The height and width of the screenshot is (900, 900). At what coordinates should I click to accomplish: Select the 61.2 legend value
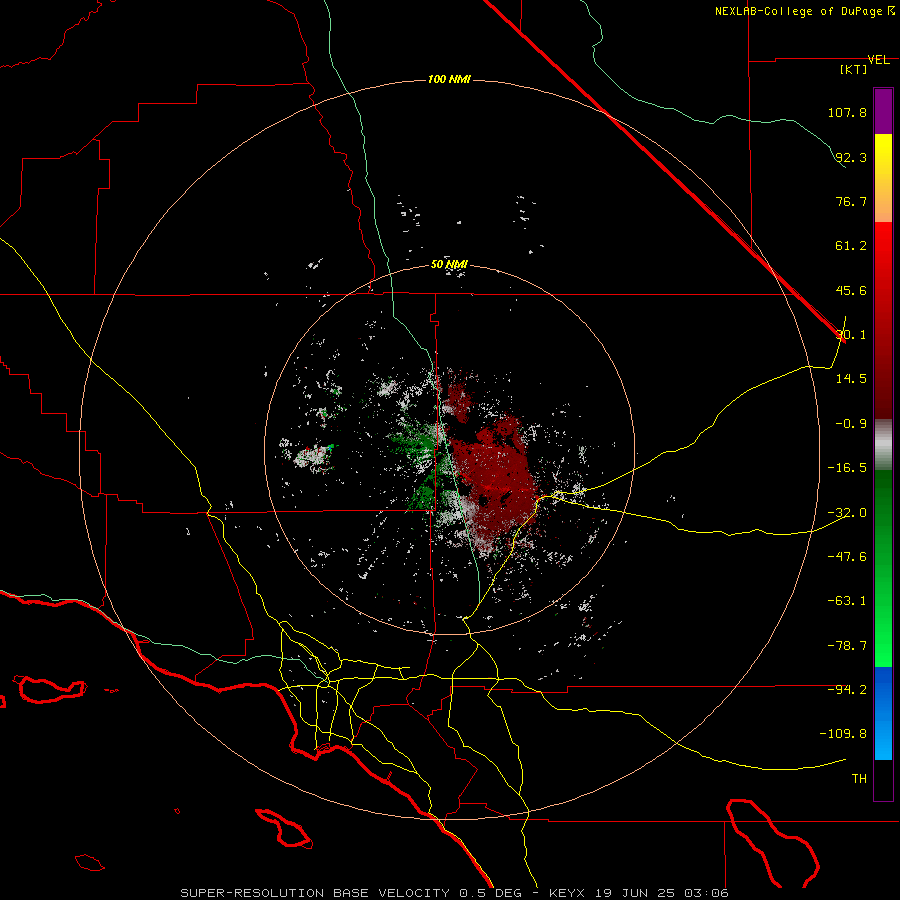pos(851,246)
